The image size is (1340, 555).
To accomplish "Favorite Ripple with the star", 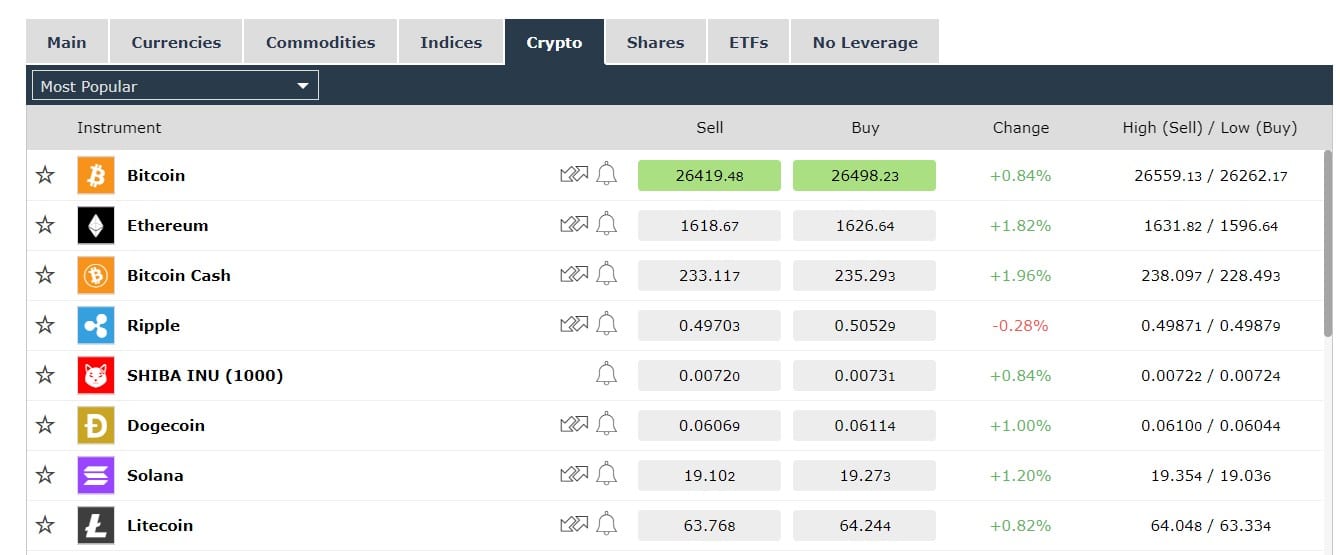I will tap(45, 325).
